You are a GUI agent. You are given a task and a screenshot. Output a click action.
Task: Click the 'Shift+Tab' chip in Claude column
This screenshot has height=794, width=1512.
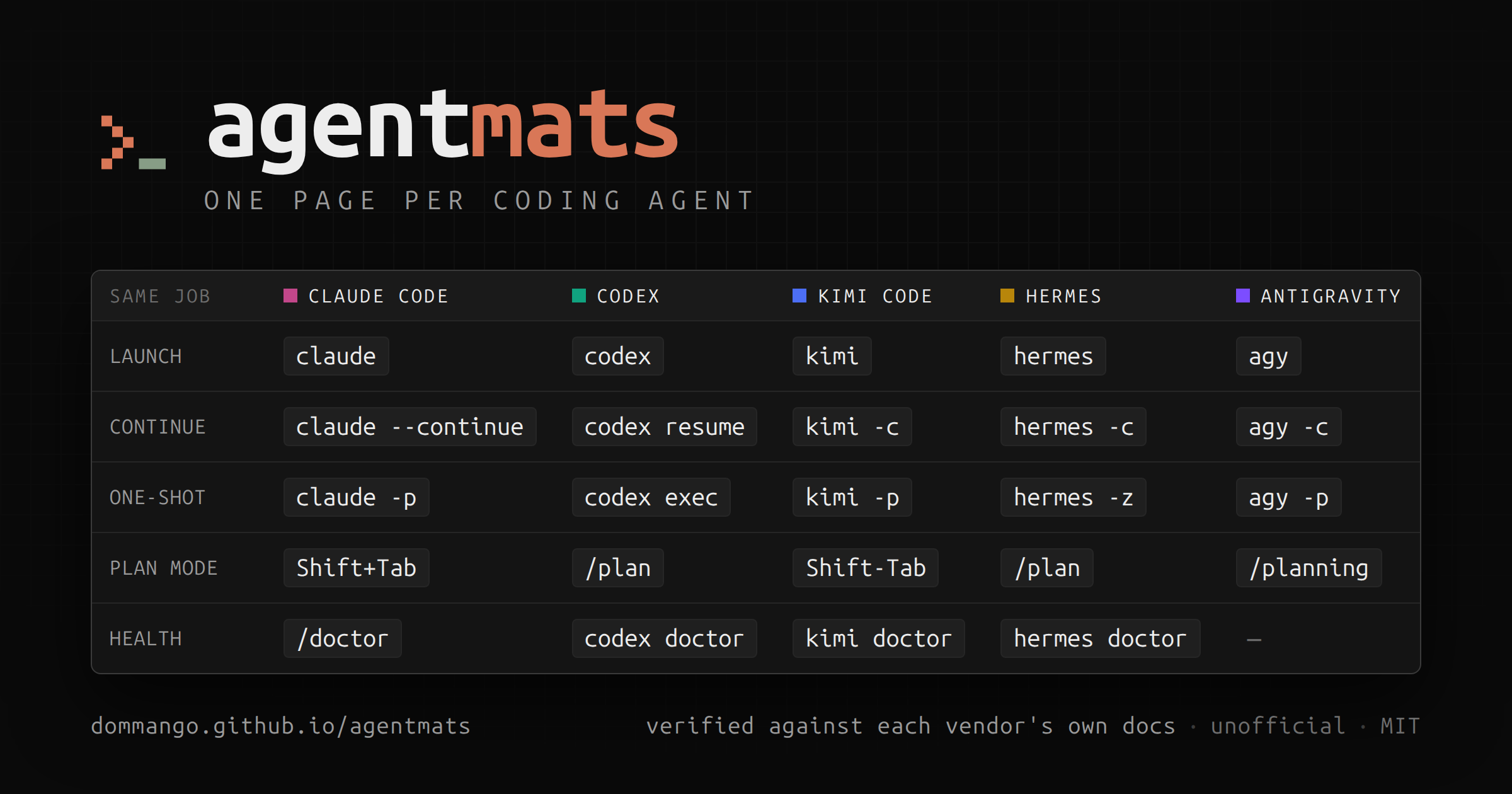coord(357,568)
